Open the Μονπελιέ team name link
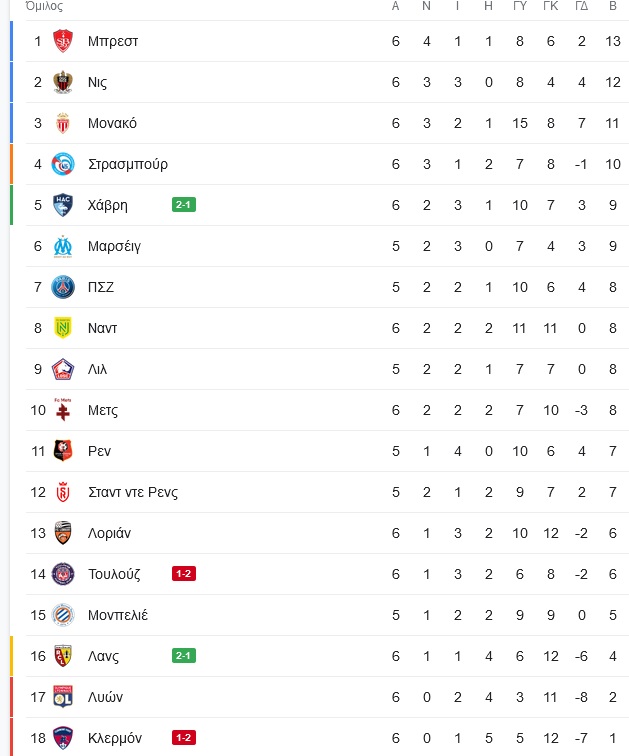Viewport: 629px width, 756px height. click(x=118, y=615)
